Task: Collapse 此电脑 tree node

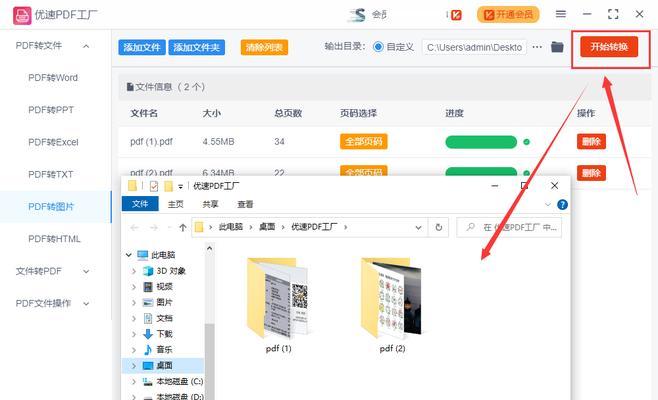Action: click(128, 255)
